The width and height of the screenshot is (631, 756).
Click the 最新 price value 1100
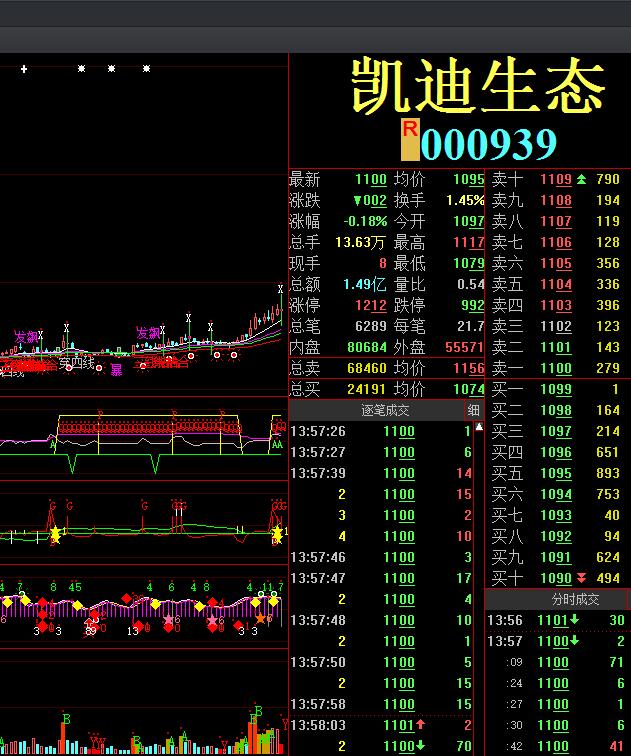tap(371, 180)
